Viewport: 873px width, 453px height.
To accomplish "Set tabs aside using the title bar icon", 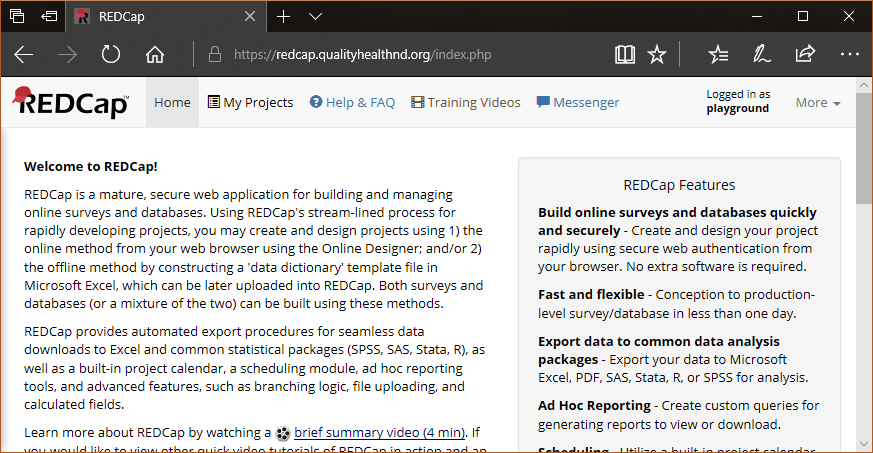I will pyautogui.click(x=49, y=16).
